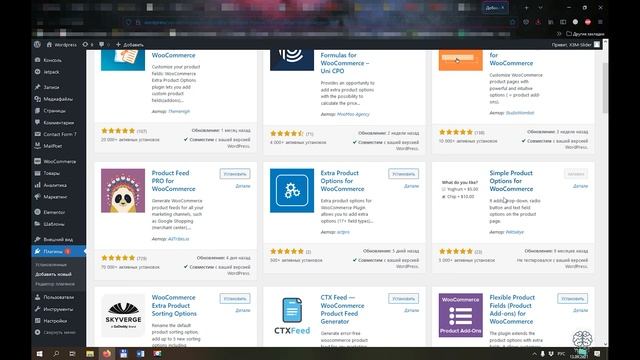
Task: Open Windows taskbar search
Action: (56, 353)
